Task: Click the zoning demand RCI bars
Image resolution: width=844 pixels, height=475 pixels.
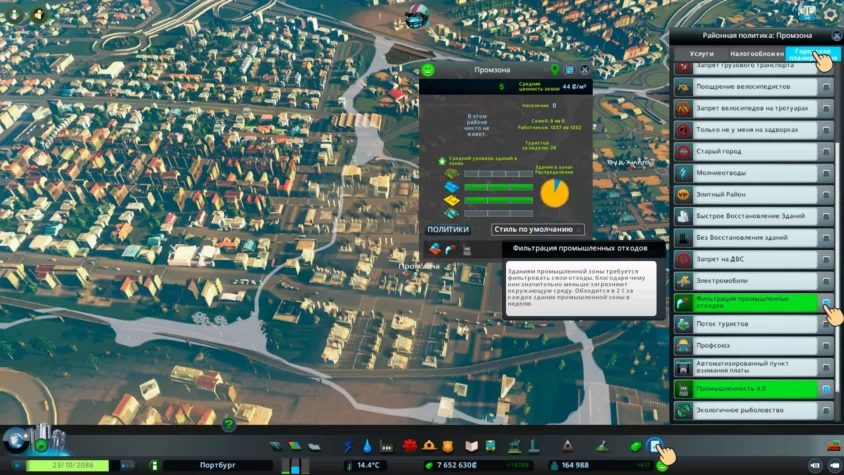Action: 295,465
